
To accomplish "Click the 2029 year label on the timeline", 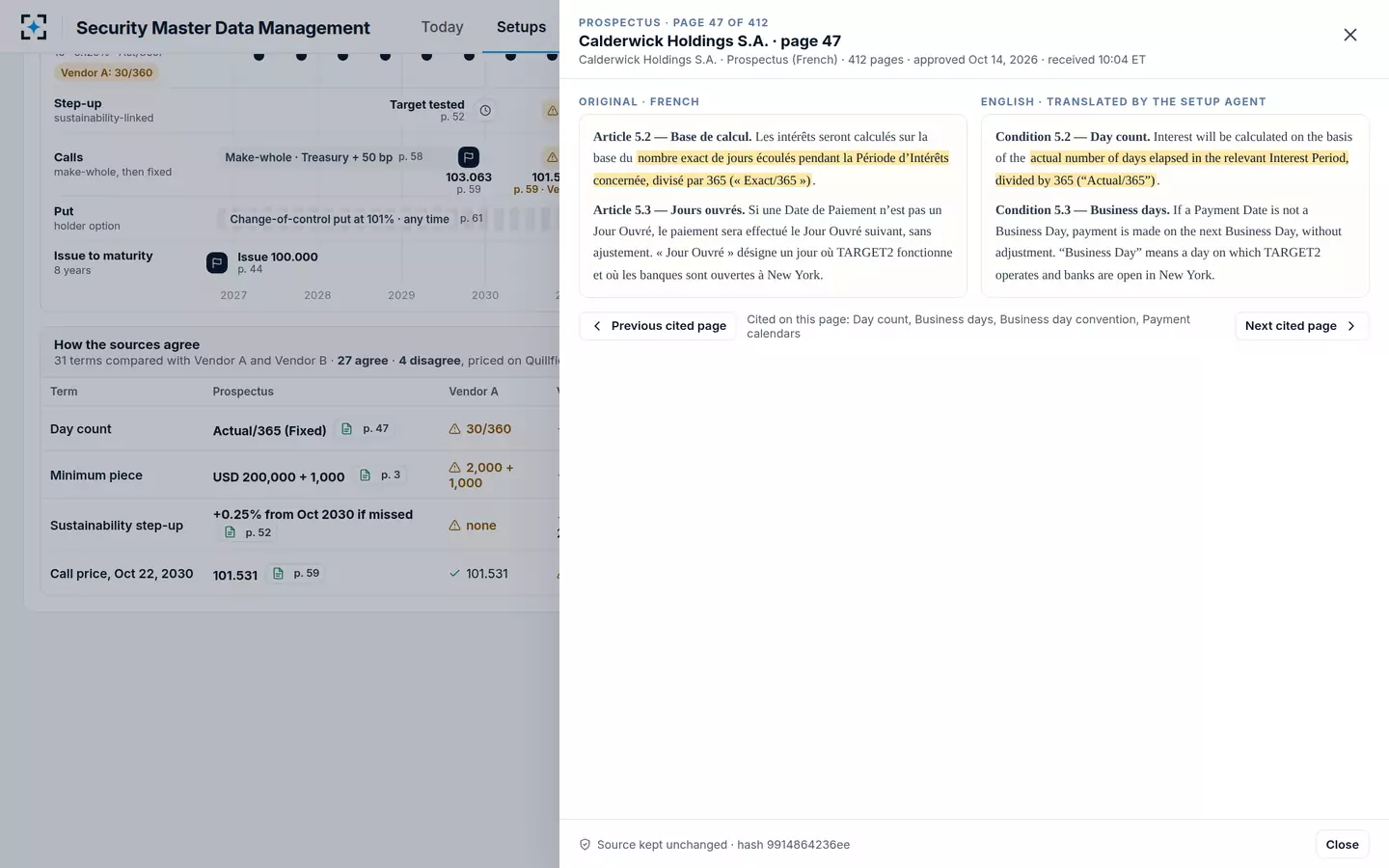I will (401, 295).
